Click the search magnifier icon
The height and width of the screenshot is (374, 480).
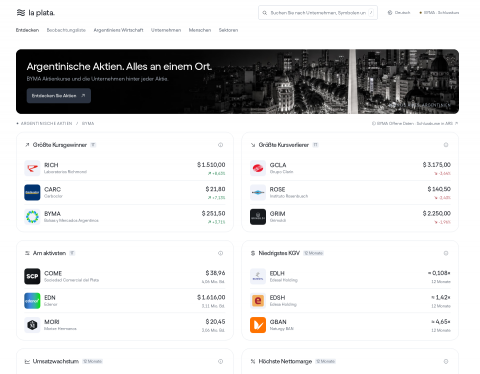click(265, 13)
